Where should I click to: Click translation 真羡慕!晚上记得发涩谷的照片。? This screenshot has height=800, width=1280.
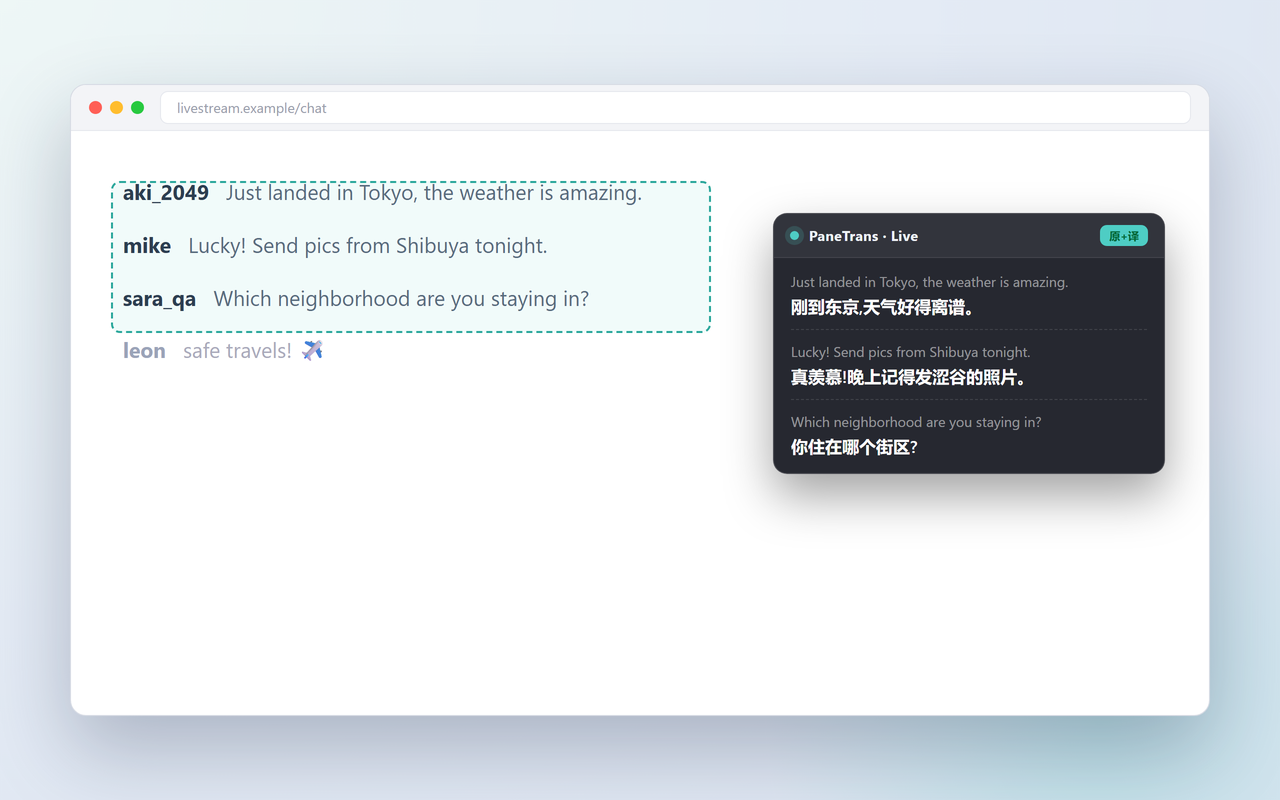click(x=909, y=377)
